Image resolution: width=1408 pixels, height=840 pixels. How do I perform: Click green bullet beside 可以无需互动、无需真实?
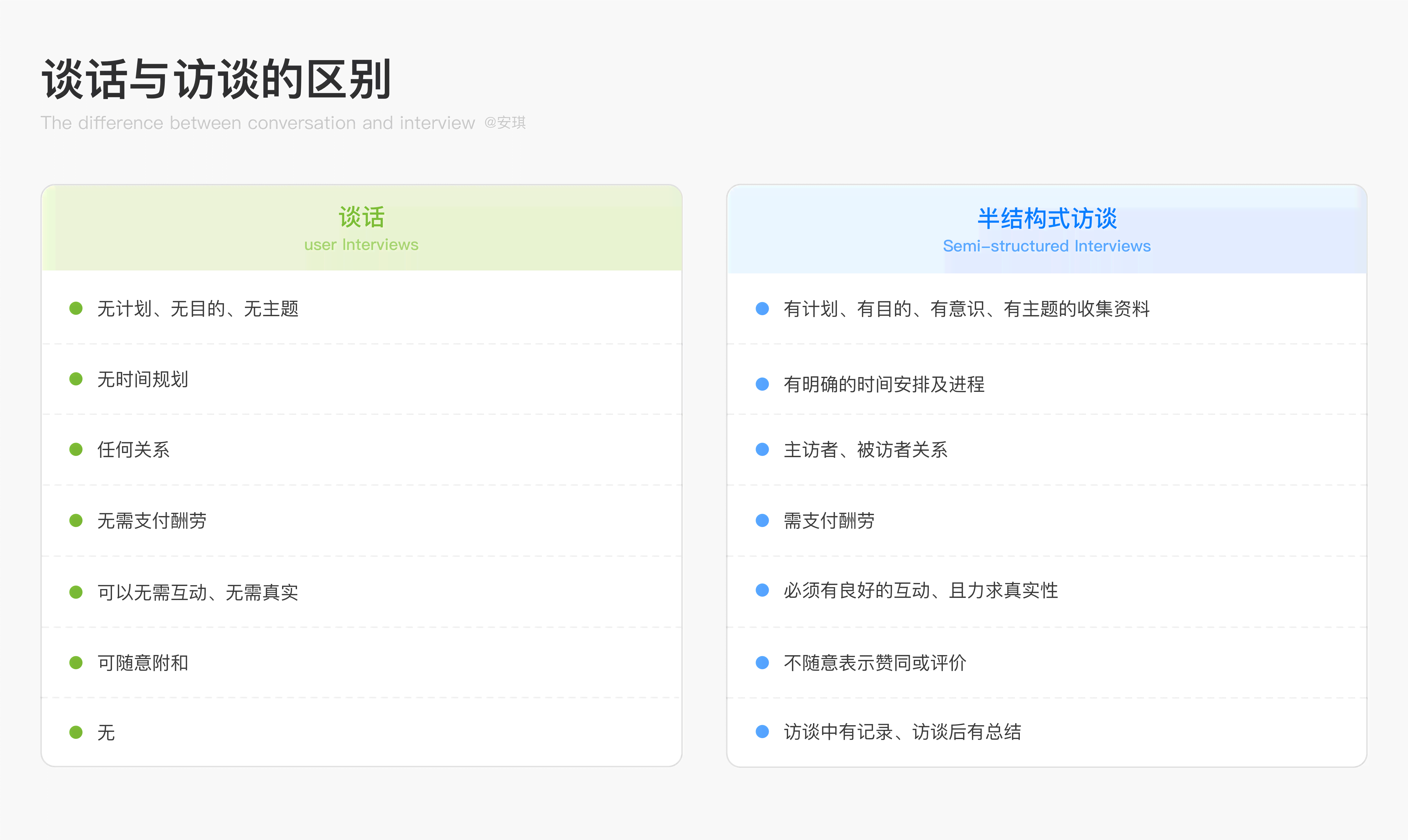pos(76,592)
